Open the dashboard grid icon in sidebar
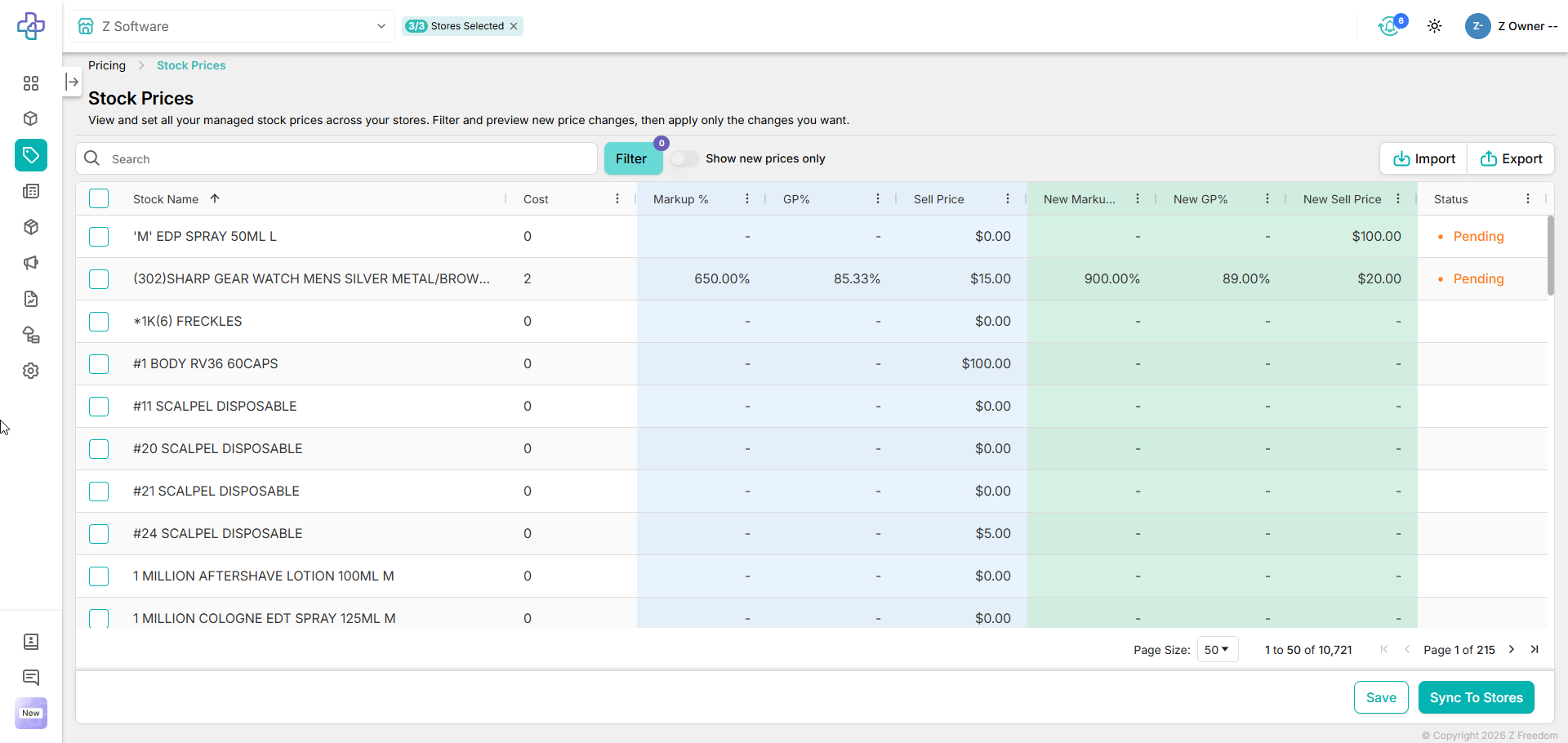This screenshot has height=743, width=1568. pyautogui.click(x=31, y=83)
